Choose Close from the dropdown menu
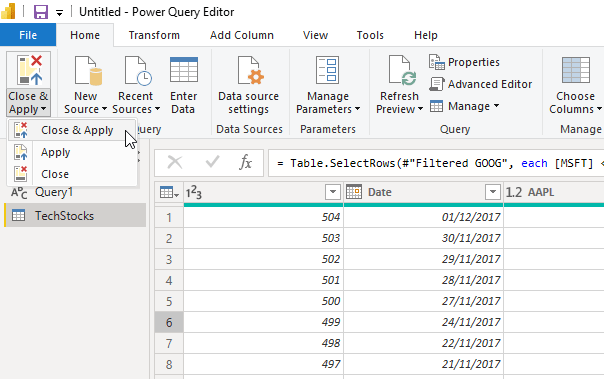The width and height of the screenshot is (604, 379). (72, 174)
